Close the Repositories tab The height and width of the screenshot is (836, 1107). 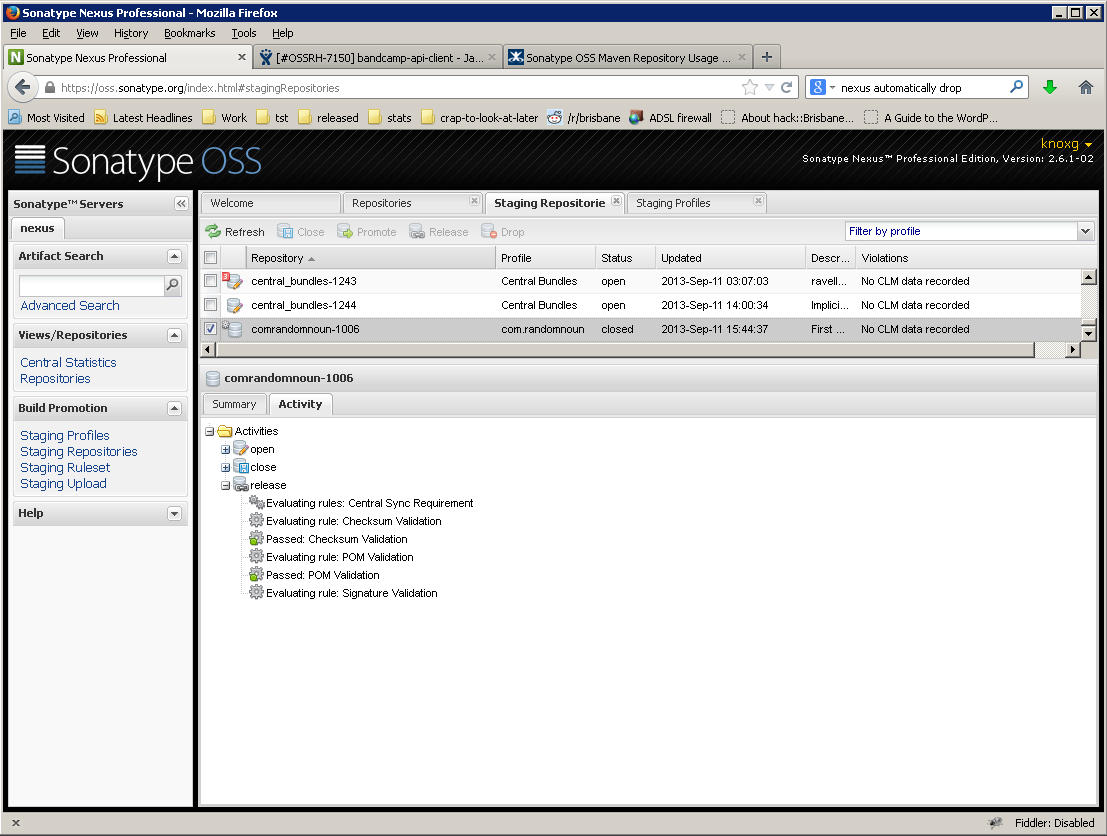[474, 201]
